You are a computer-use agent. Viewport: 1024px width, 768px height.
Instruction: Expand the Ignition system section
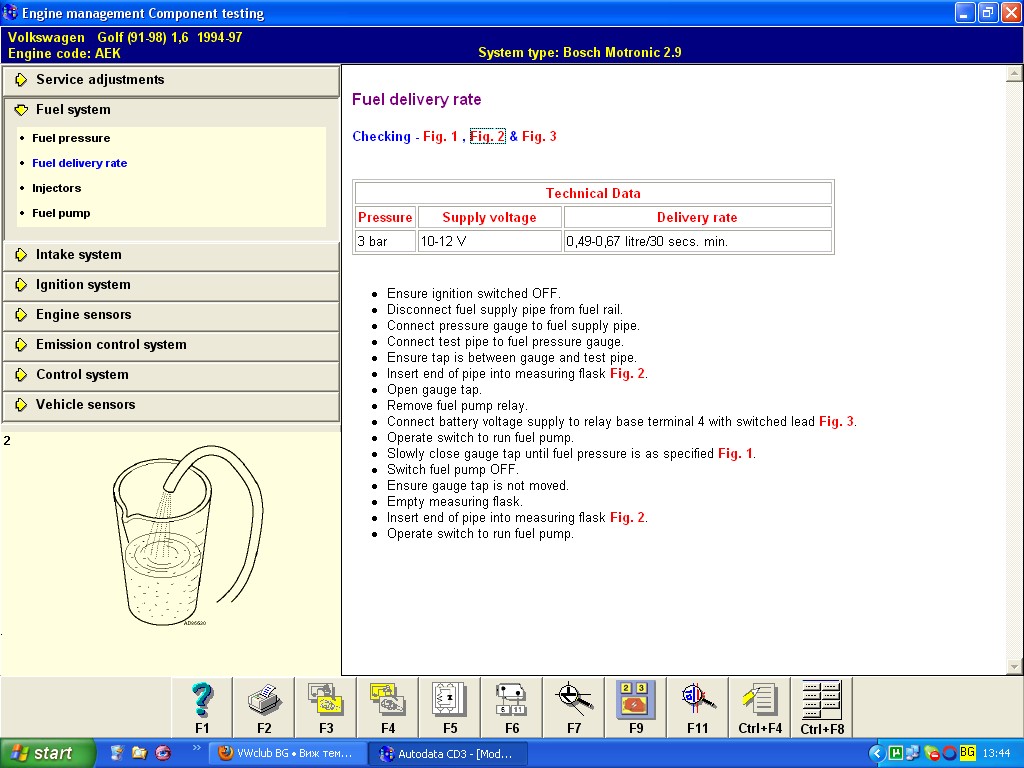pos(83,285)
